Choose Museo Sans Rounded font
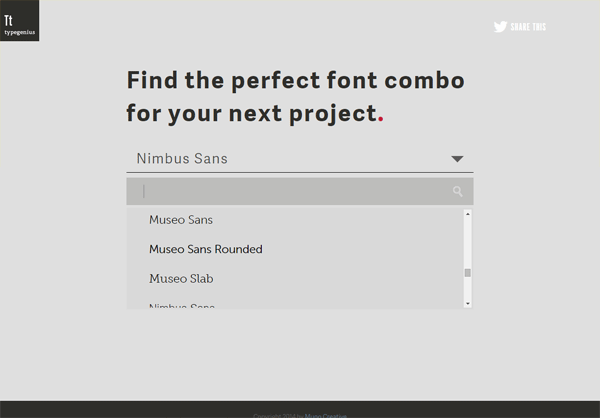 pos(206,249)
